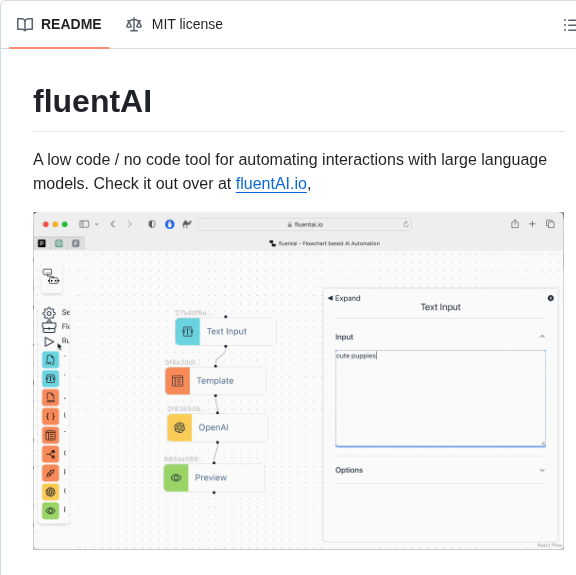This screenshot has height=575, width=576.
Task: Click the Expand button in Text Input panel
Action: pos(344,298)
